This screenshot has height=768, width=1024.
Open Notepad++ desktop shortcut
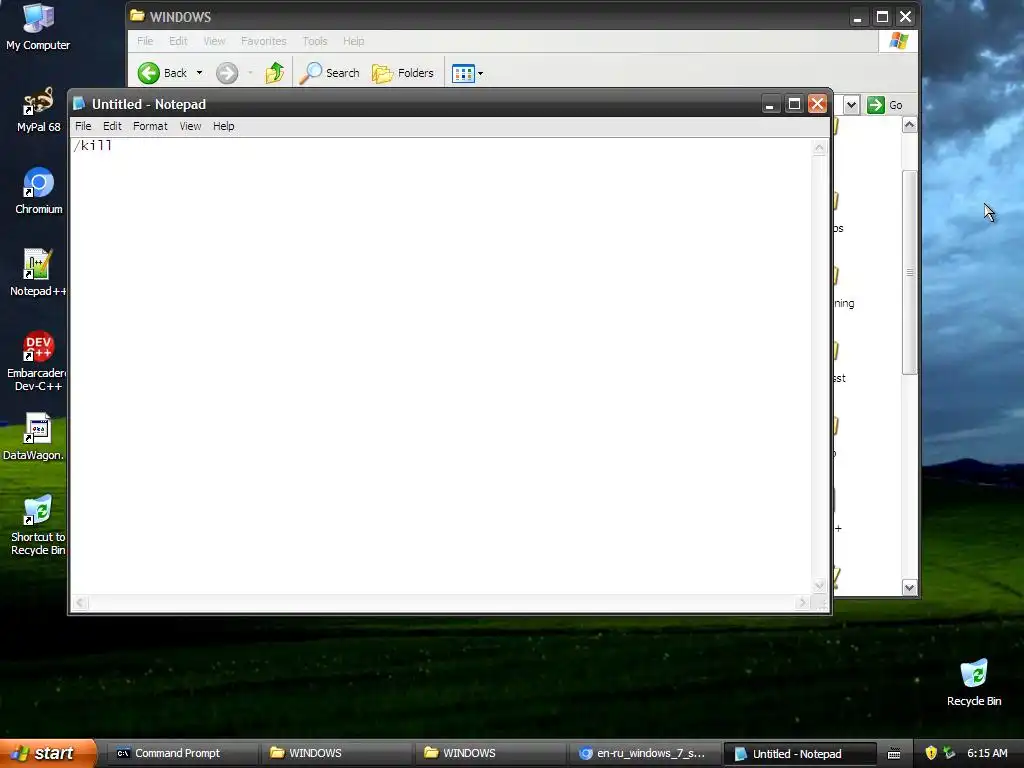(37, 273)
